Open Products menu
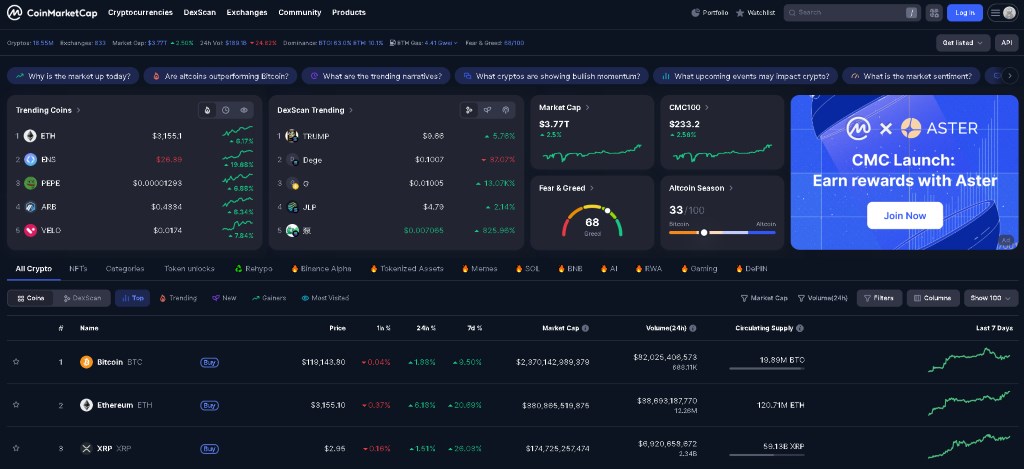 (x=349, y=12)
